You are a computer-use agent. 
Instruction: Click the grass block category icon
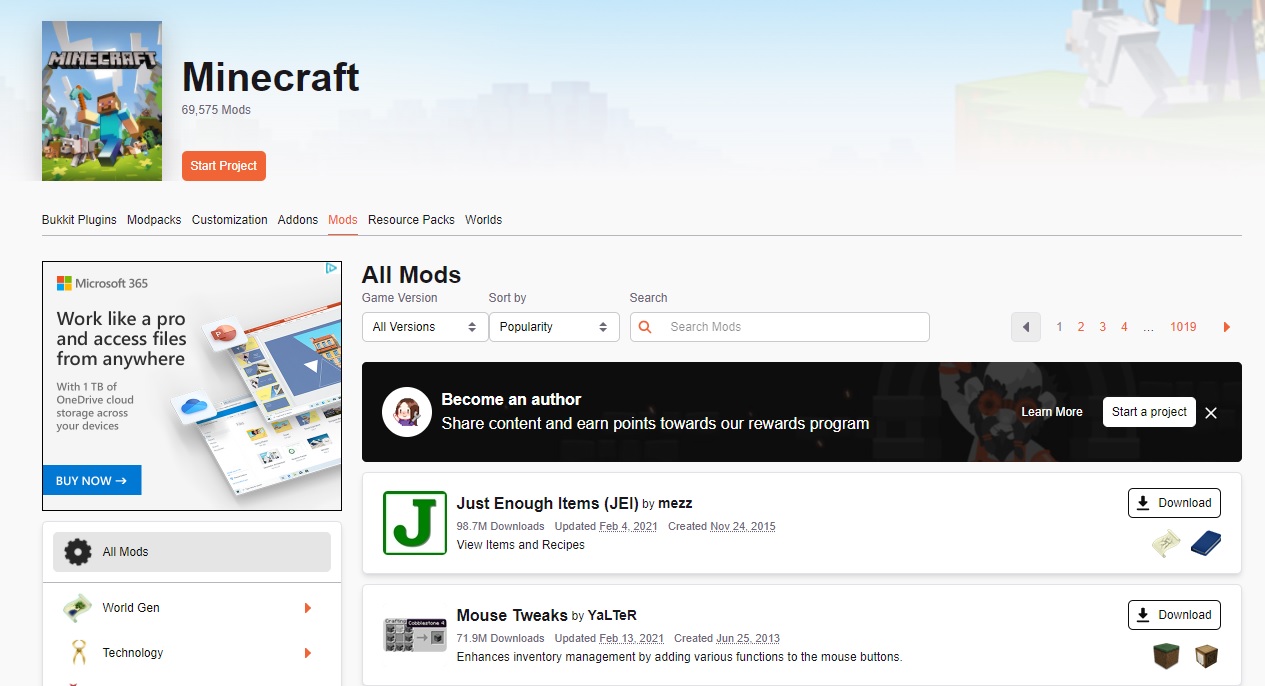[1166, 656]
